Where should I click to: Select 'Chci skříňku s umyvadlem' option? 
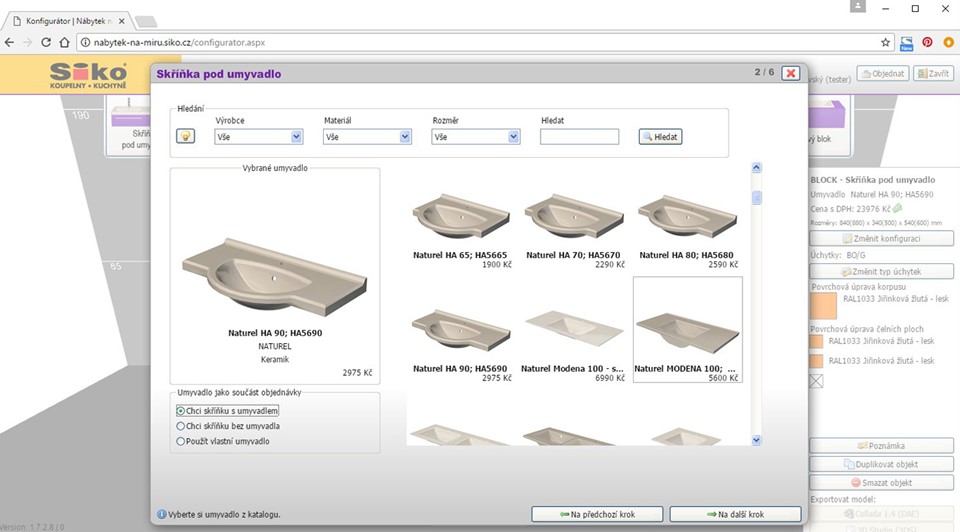tap(181, 411)
